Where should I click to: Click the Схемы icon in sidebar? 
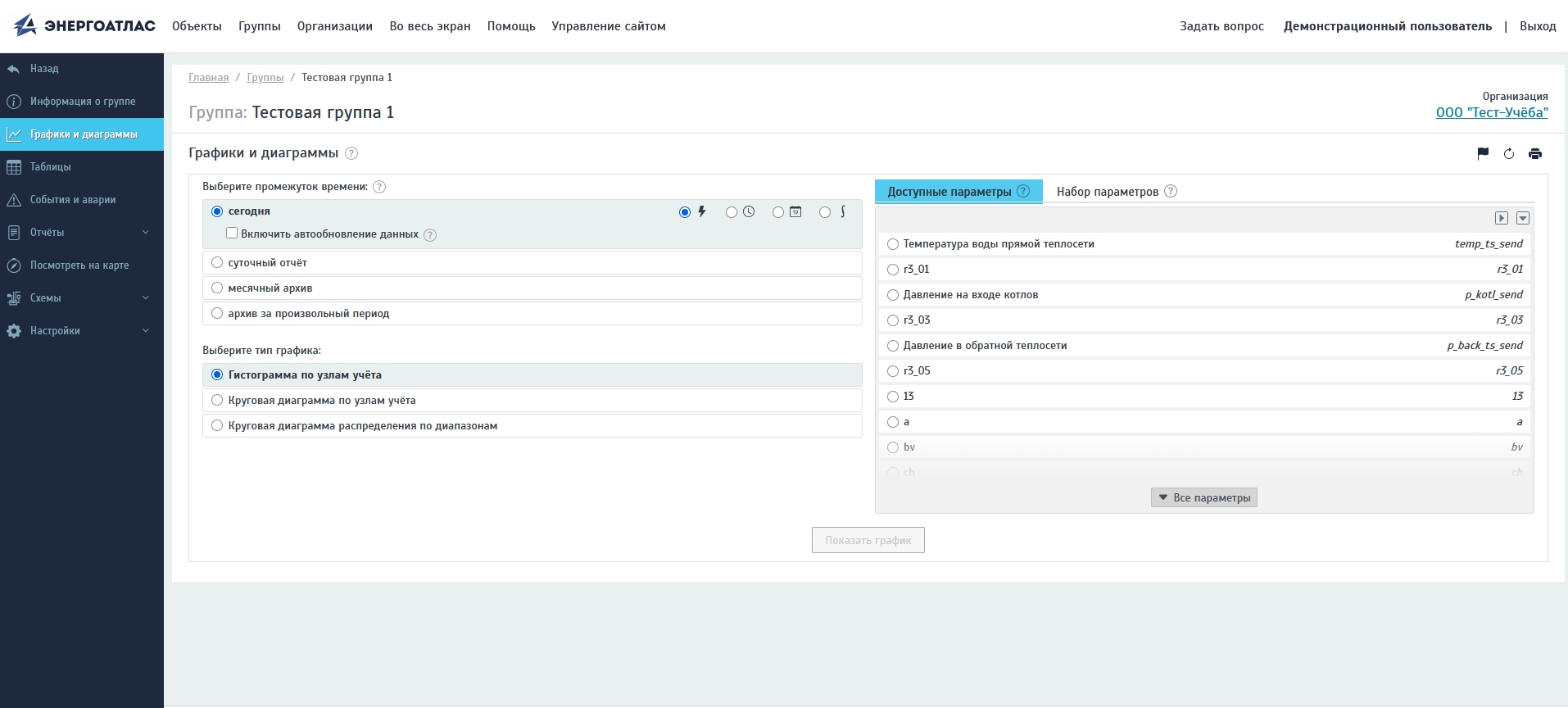[x=14, y=298]
